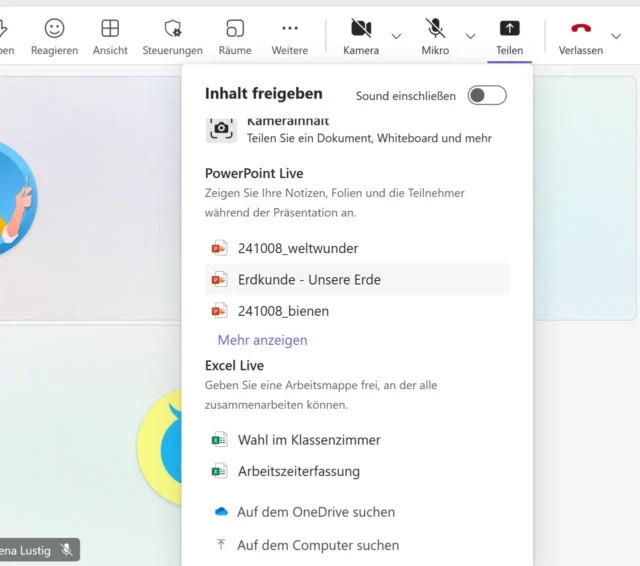Open Steuerungen meeting controls
Image resolution: width=640 pixels, height=566 pixels.
point(172,37)
